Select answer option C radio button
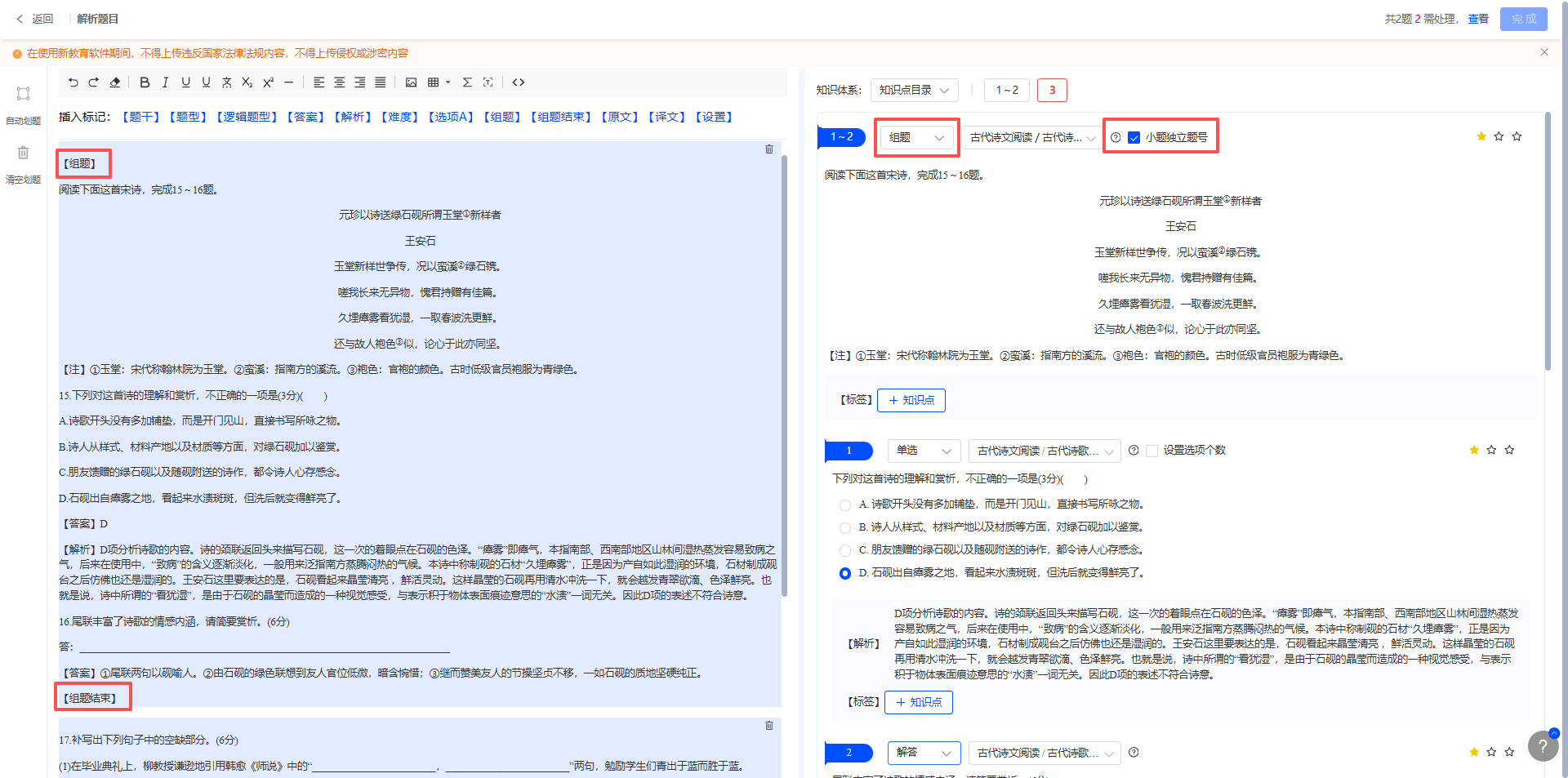This screenshot has height=778, width=1568. click(x=845, y=551)
